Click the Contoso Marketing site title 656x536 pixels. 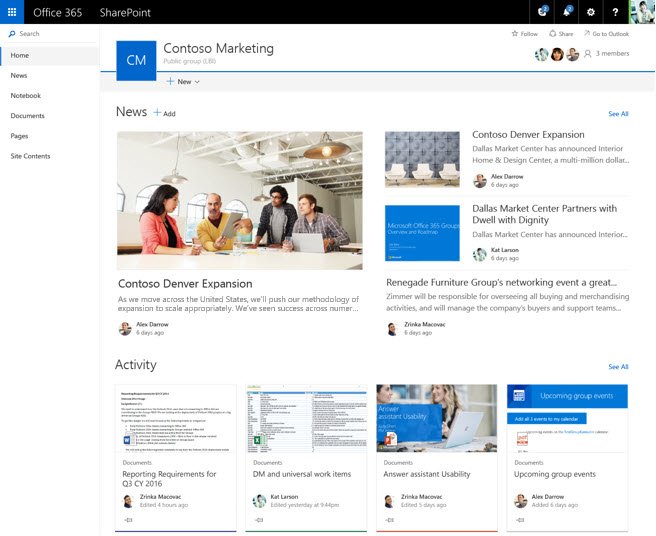218,48
